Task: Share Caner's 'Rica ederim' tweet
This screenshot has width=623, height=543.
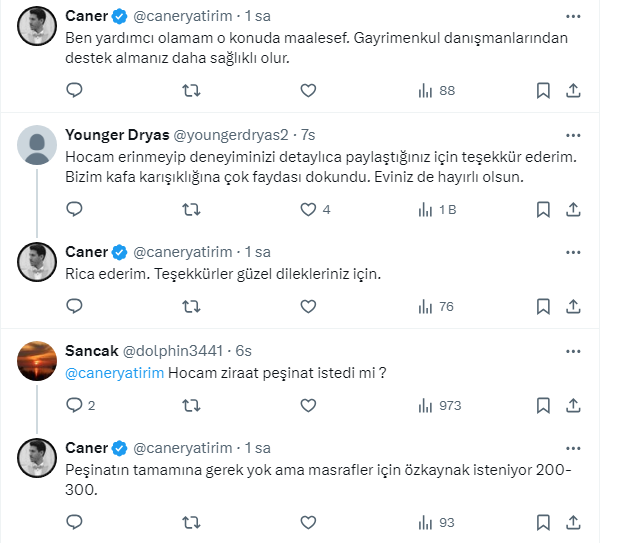Action: click(574, 306)
